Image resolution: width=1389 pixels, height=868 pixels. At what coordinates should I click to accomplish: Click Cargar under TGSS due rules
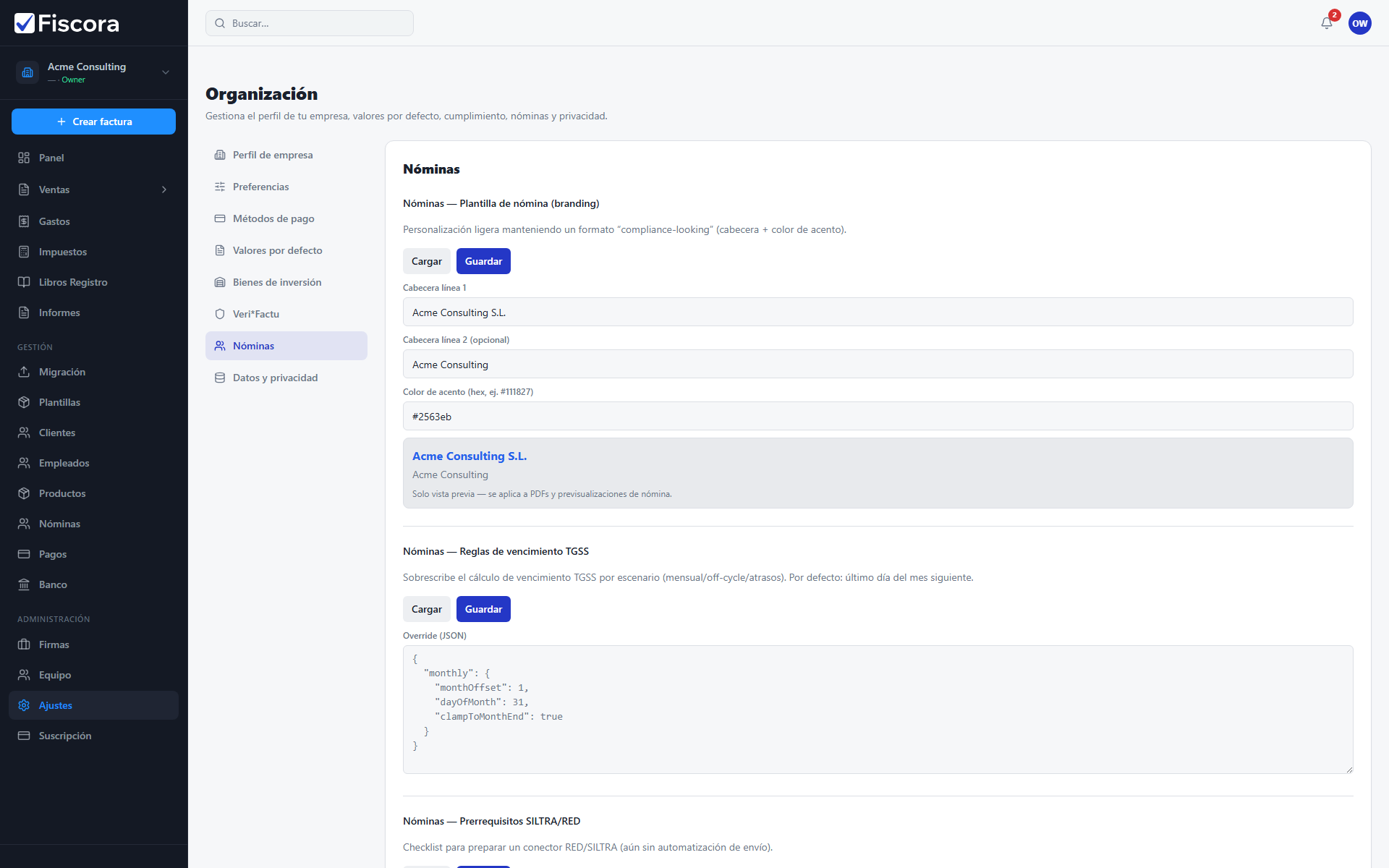coord(427,609)
